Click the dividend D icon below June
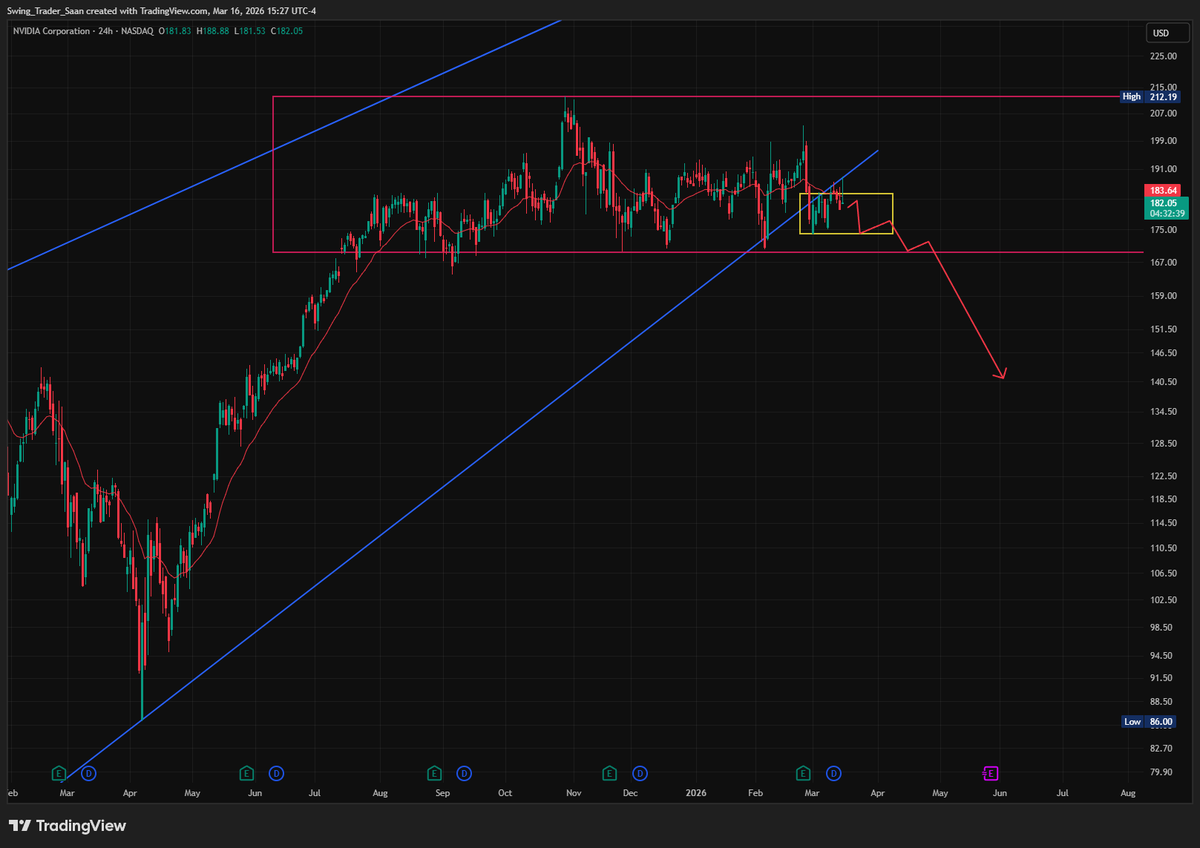1200x848 pixels. pyautogui.click(x=274, y=773)
